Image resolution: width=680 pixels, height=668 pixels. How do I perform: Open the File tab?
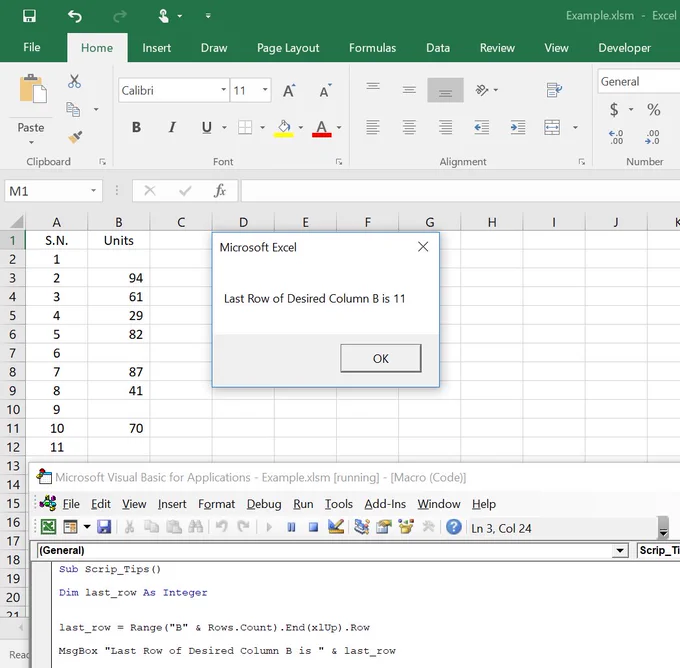pyautogui.click(x=32, y=47)
